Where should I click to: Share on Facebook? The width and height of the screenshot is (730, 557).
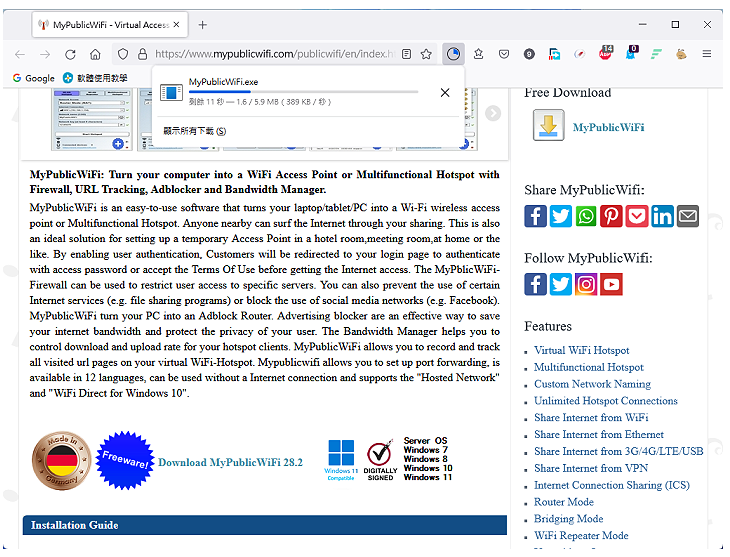[x=535, y=216]
